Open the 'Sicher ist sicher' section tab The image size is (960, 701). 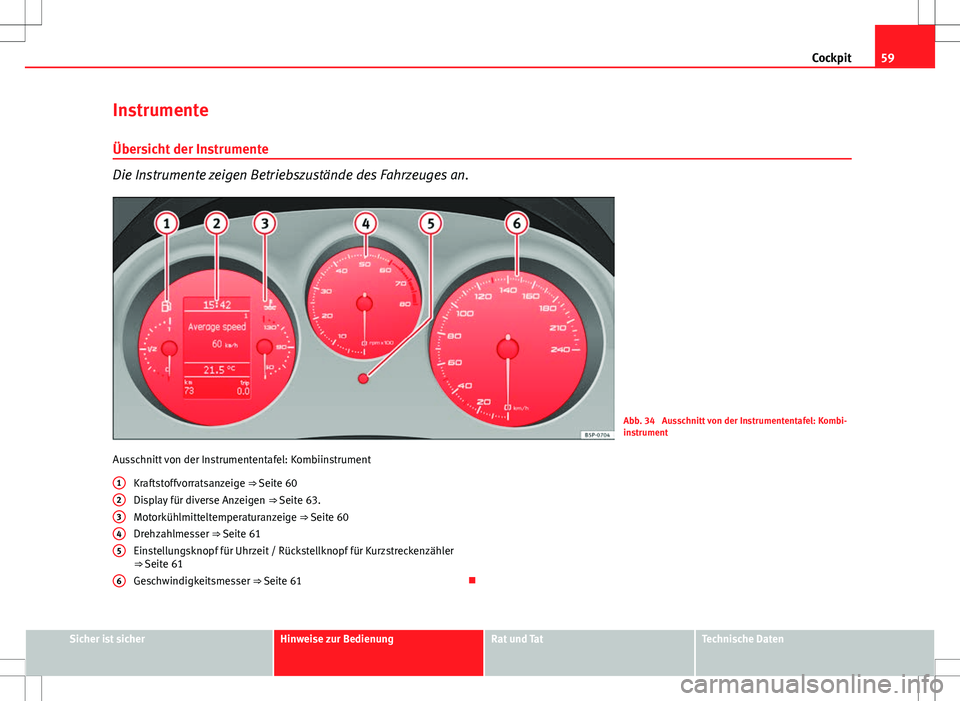coord(149,652)
